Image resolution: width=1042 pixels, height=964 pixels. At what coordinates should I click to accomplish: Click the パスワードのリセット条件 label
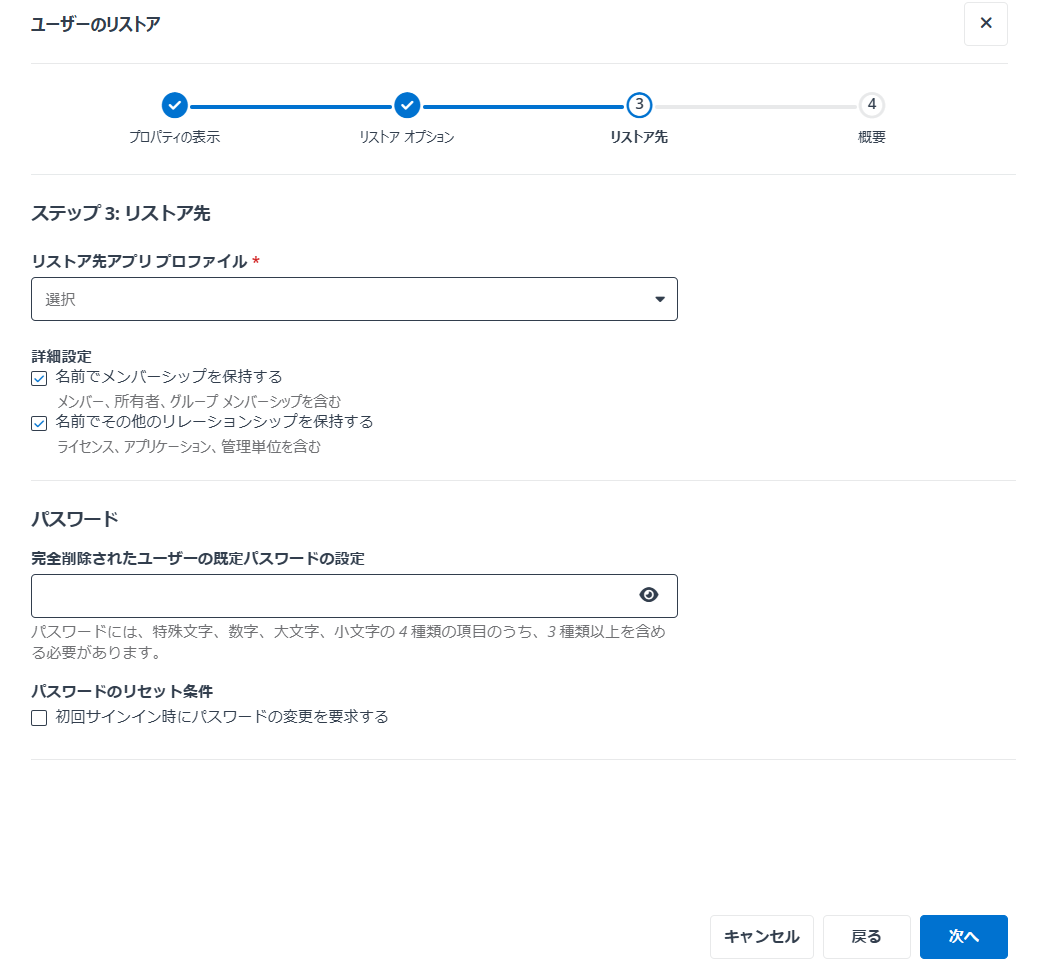pyautogui.click(x=122, y=692)
